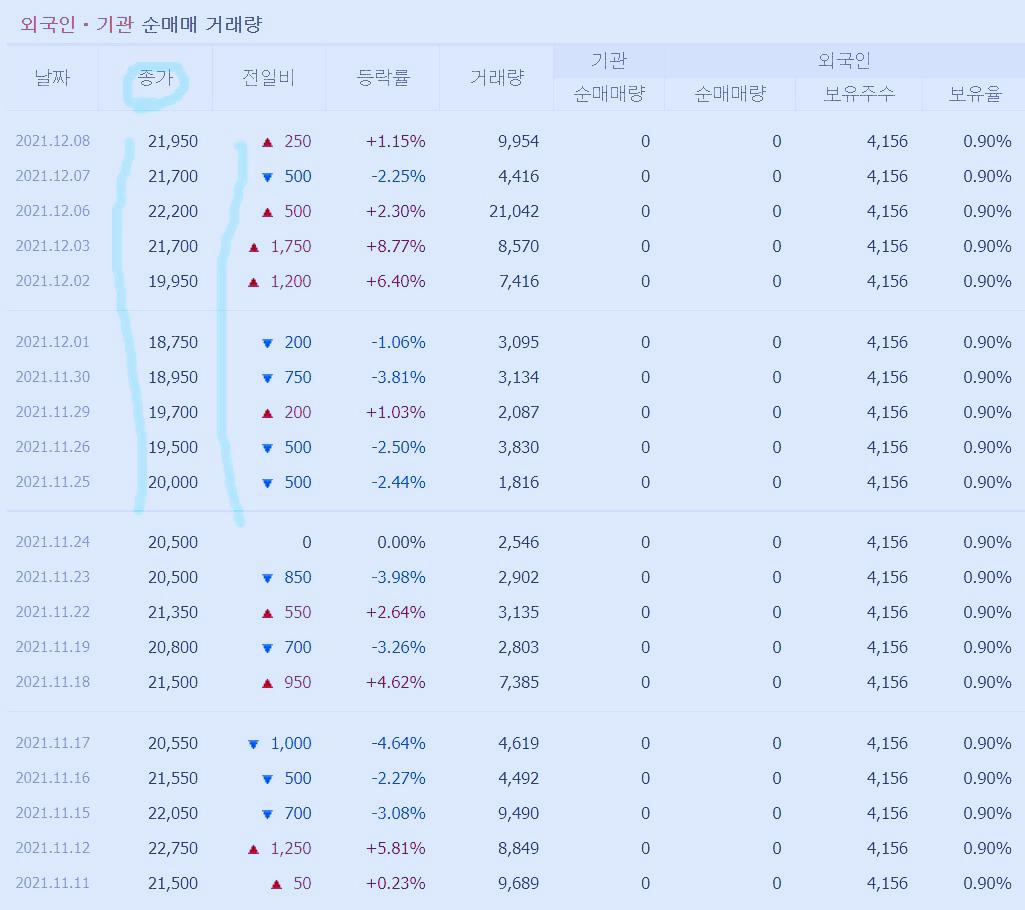The width and height of the screenshot is (1025, 910).
Task: Click the blue fall indicator beside 850 on 2021.11.23
Action: click(x=266, y=577)
